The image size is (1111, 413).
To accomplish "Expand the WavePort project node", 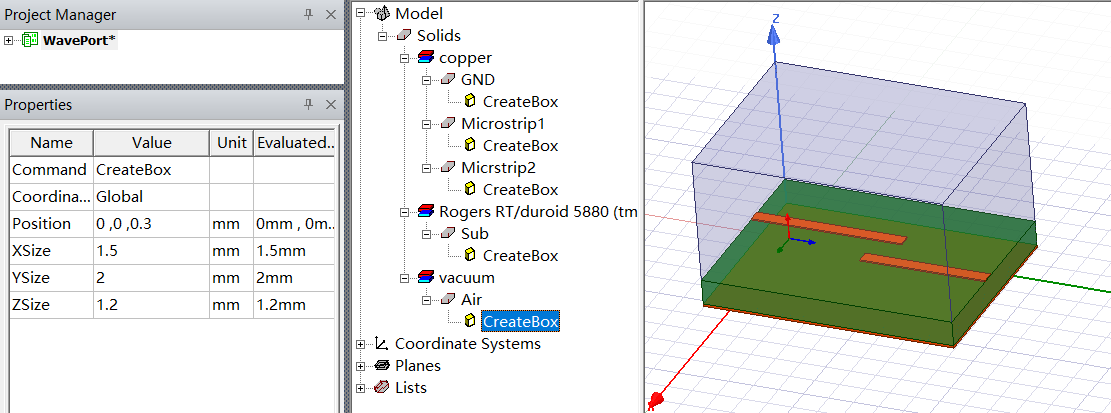I will [x=9, y=40].
